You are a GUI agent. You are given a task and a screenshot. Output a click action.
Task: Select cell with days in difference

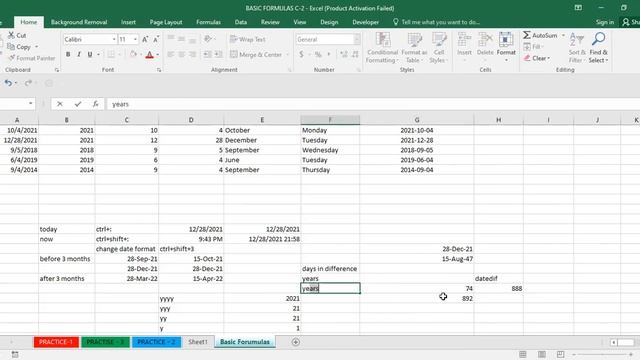point(330,269)
